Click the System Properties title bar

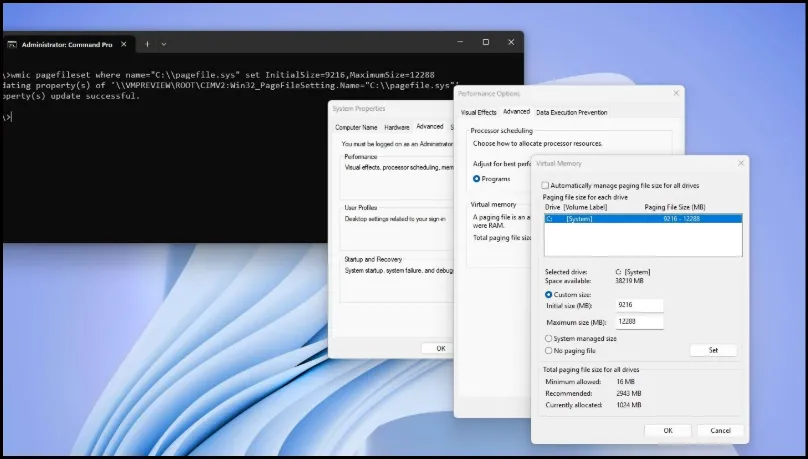pyautogui.click(x=390, y=109)
